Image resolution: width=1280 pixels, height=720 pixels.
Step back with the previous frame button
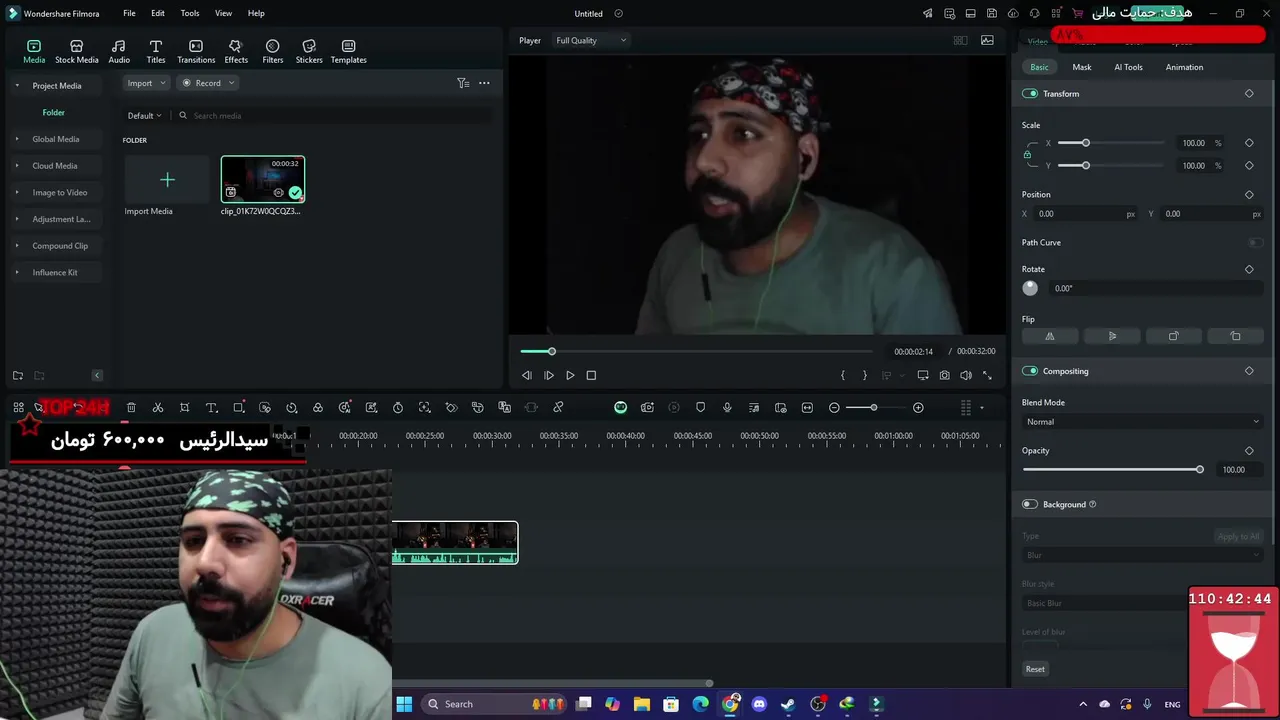(527, 376)
